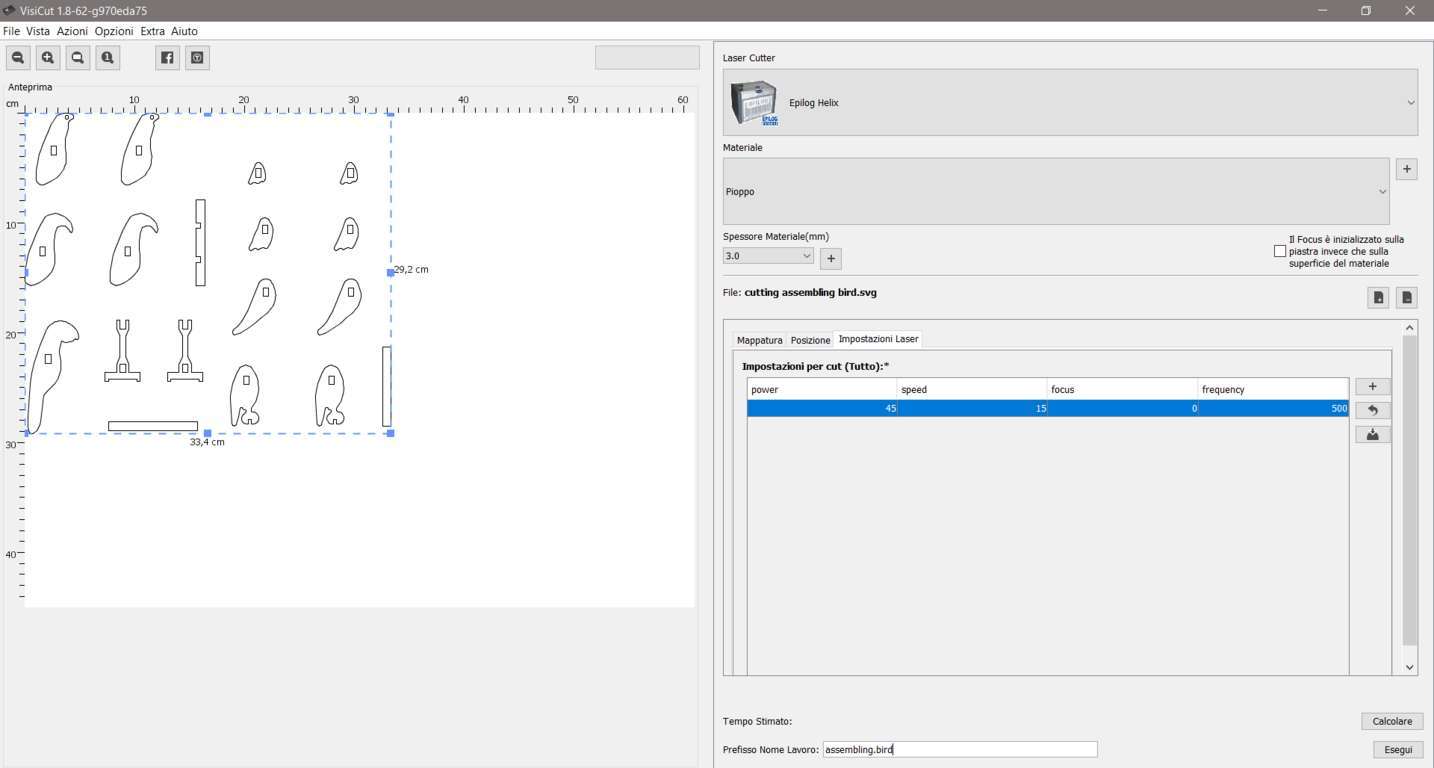Click the remove-file icon beside the file name
Image resolution: width=1434 pixels, height=768 pixels.
pos(1406,297)
